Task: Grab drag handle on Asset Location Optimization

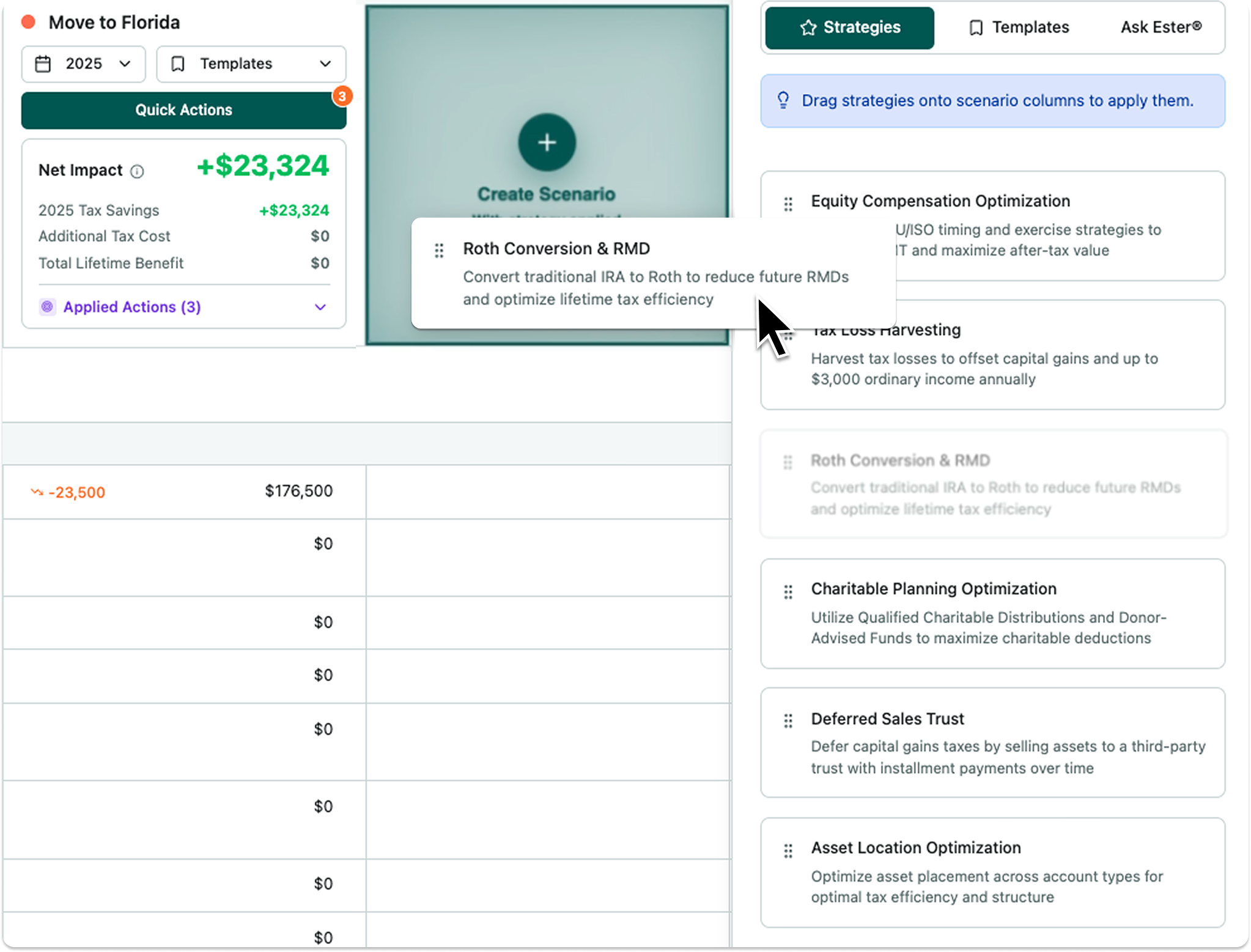Action: point(788,851)
